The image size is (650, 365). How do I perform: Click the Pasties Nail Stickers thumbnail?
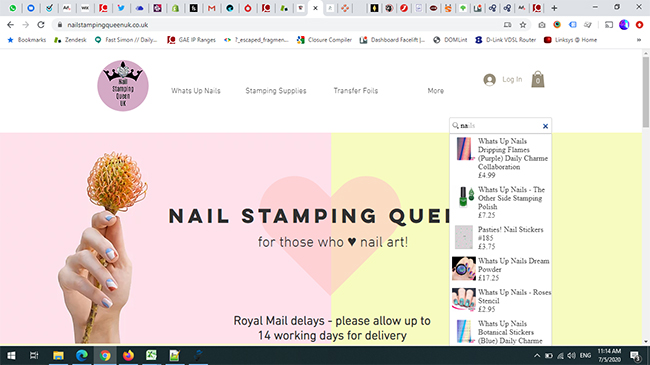(463, 237)
